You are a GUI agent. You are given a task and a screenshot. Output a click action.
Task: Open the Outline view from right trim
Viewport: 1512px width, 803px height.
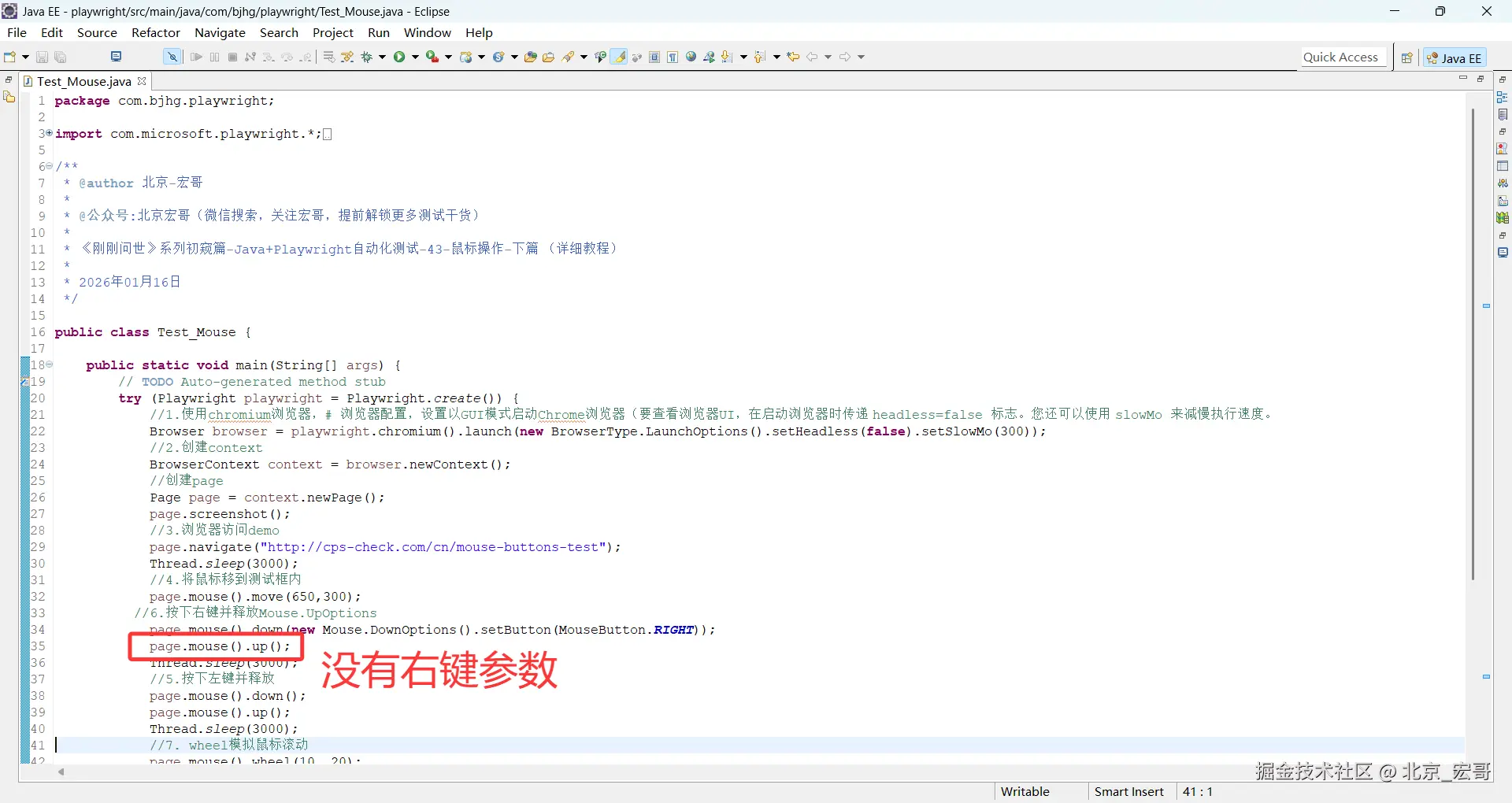pyautogui.click(x=1503, y=97)
